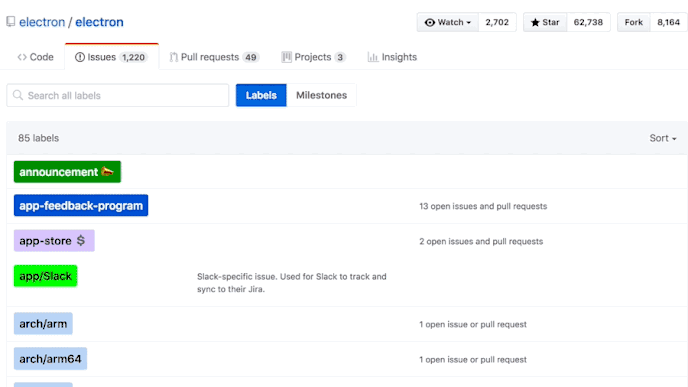Click the 1,220 issues counter badge
Screen dimensions: 688x387
tap(133, 57)
